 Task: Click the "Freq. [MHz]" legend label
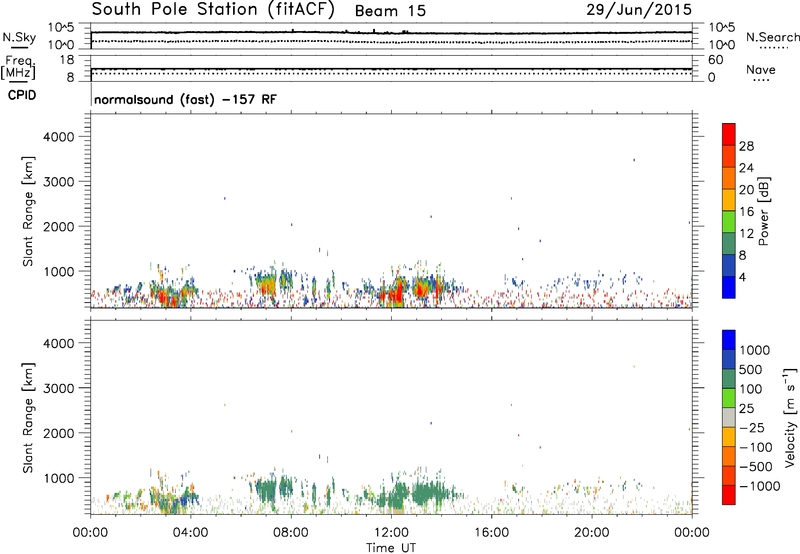(19, 68)
